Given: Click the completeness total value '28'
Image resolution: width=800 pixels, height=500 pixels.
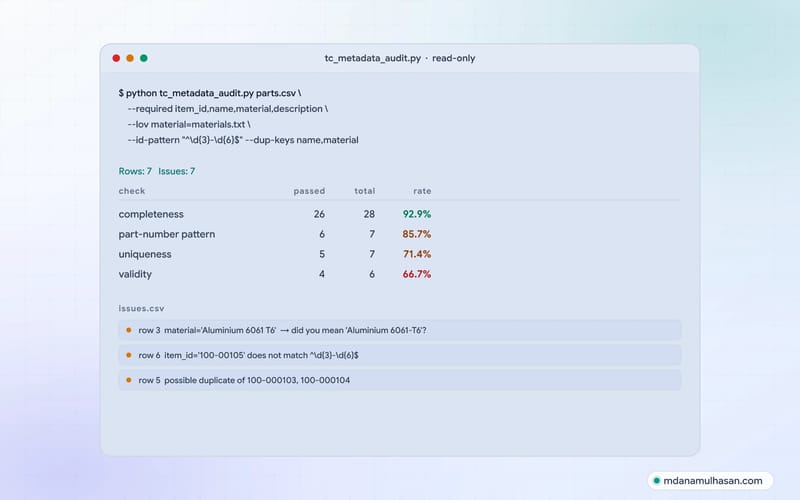Looking at the screenshot, I should pyautogui.click(x=369, y=214).
